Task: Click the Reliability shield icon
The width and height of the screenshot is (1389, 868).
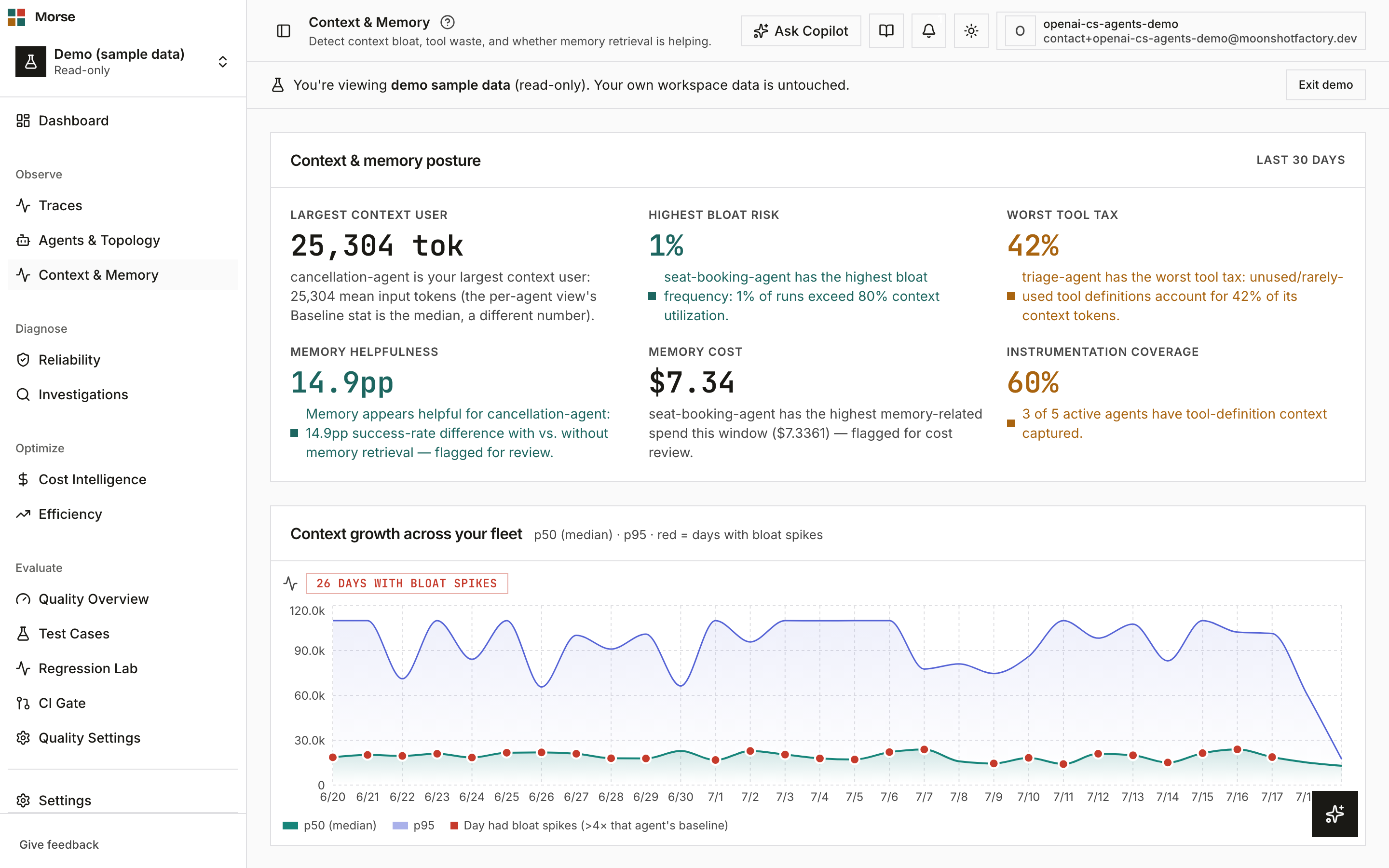Action: [x=23, y=360]
